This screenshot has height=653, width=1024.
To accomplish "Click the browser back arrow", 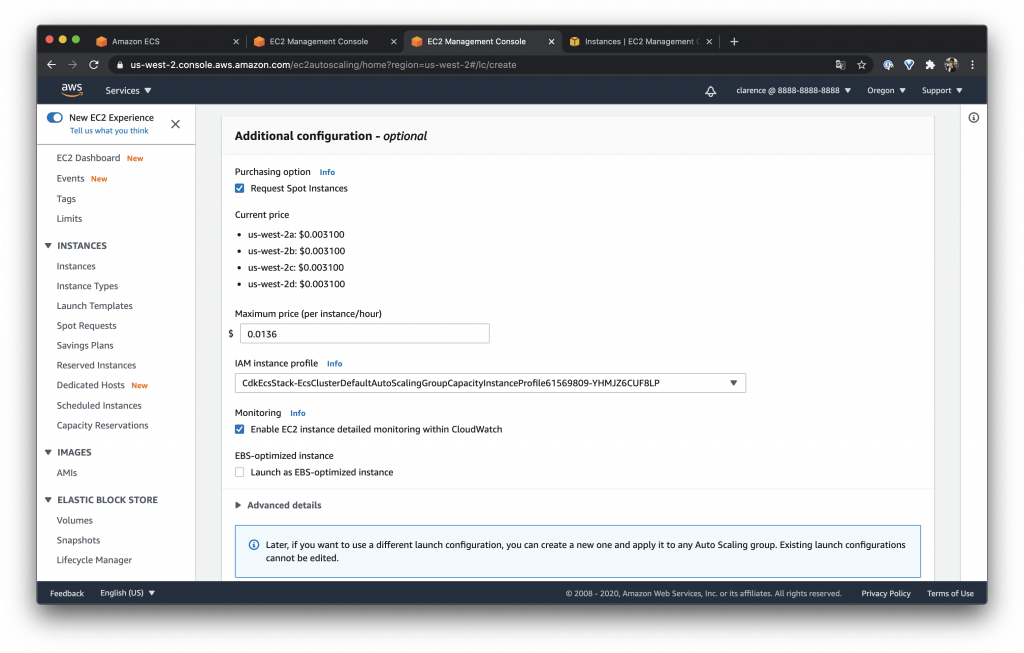I will 52,65.
